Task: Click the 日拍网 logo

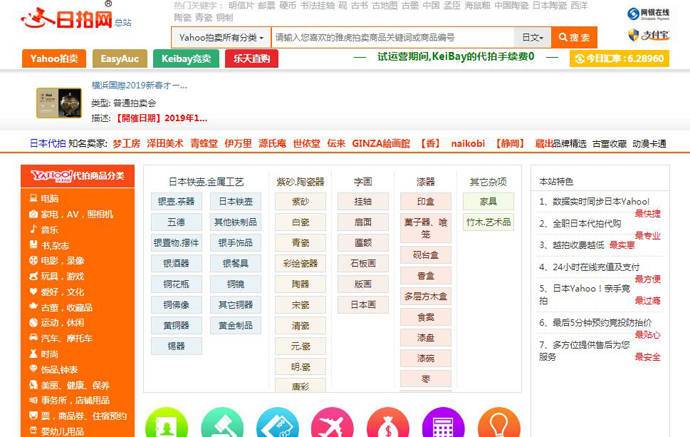Action: click(x=67, y=18)
